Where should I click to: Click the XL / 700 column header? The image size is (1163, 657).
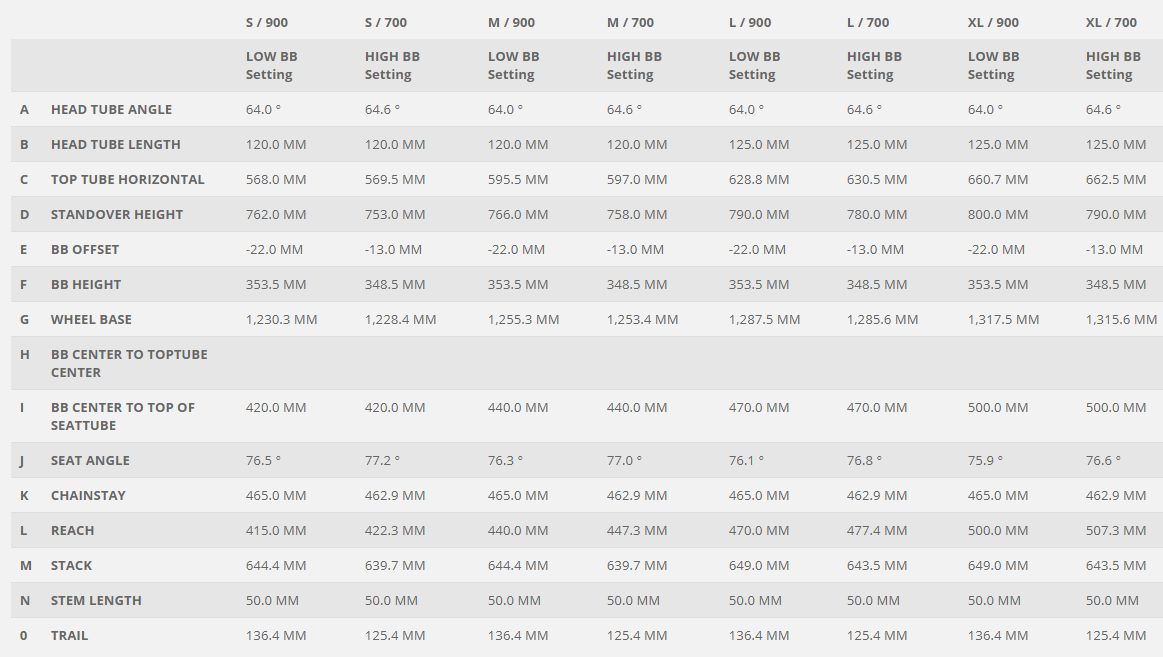tap(1111, 22)
